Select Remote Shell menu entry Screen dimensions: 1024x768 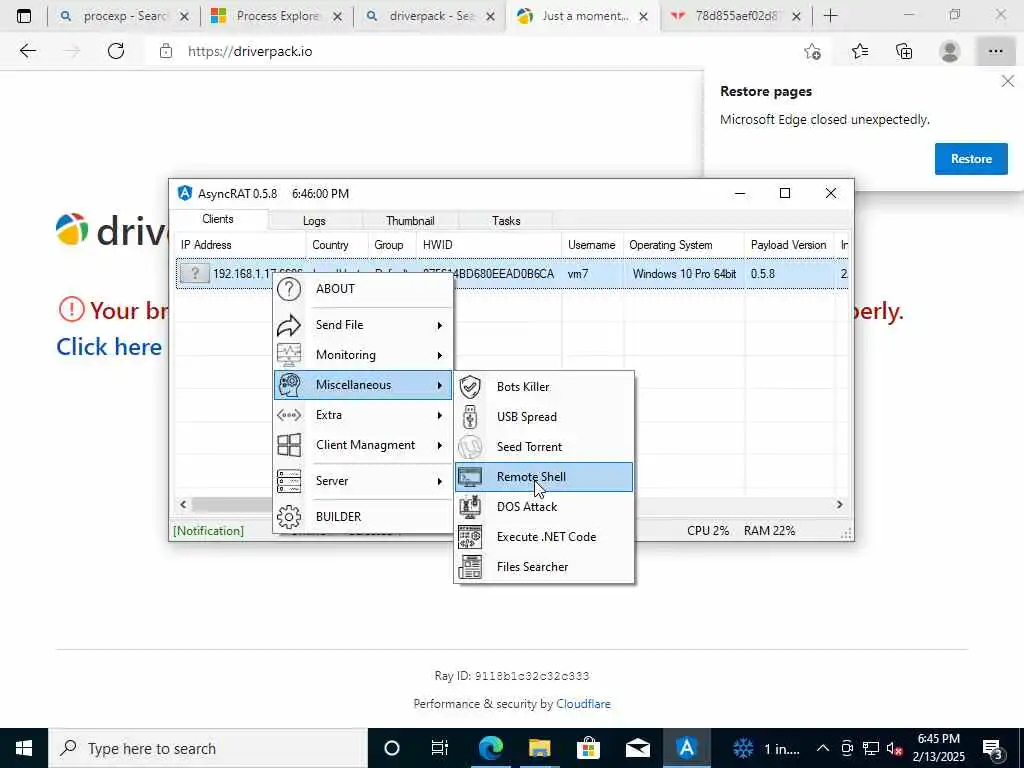[x=544, y=477]
